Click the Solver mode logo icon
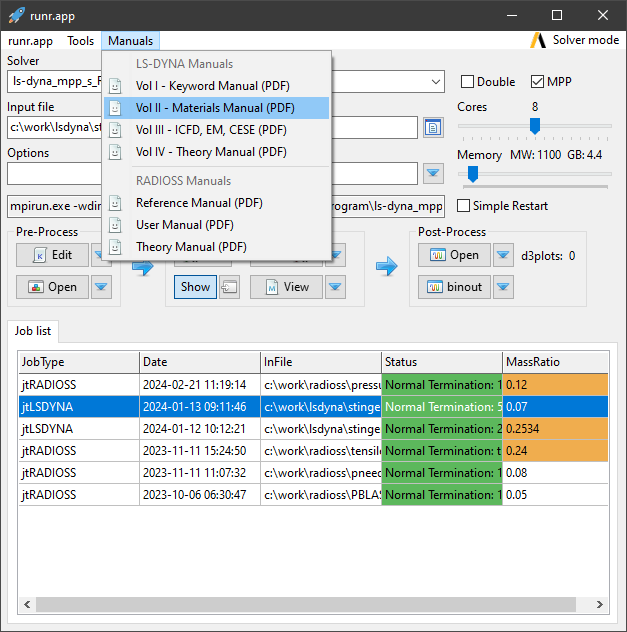627x632 pixels. pyautogui.click(x=538, y=40)
